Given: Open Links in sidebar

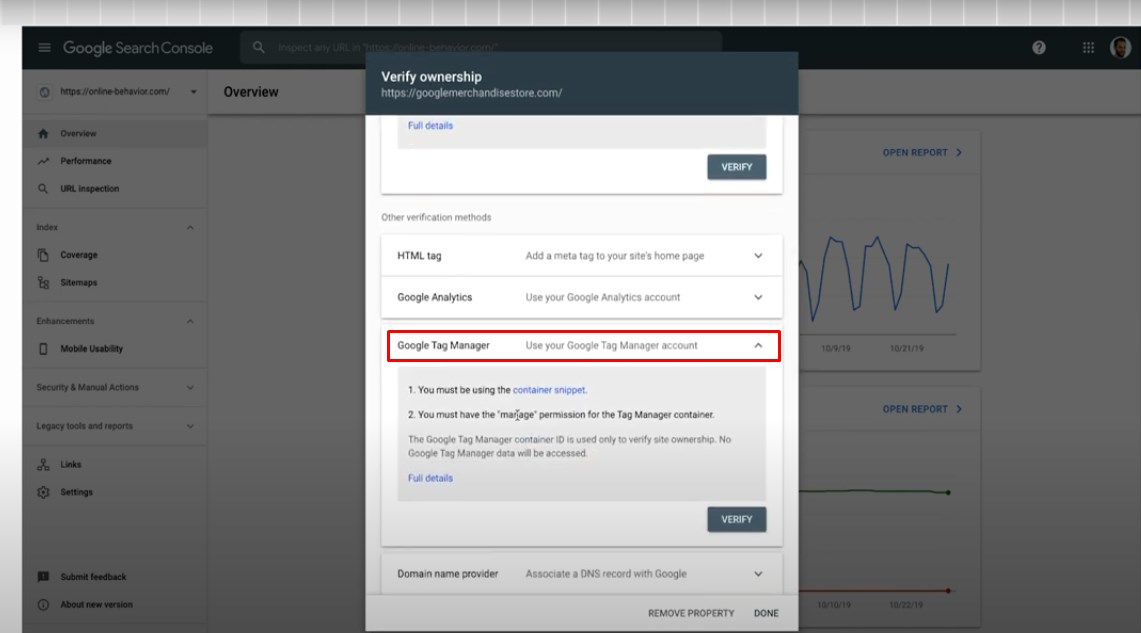Looking at the screenshot, I should [x=71, y=465].
